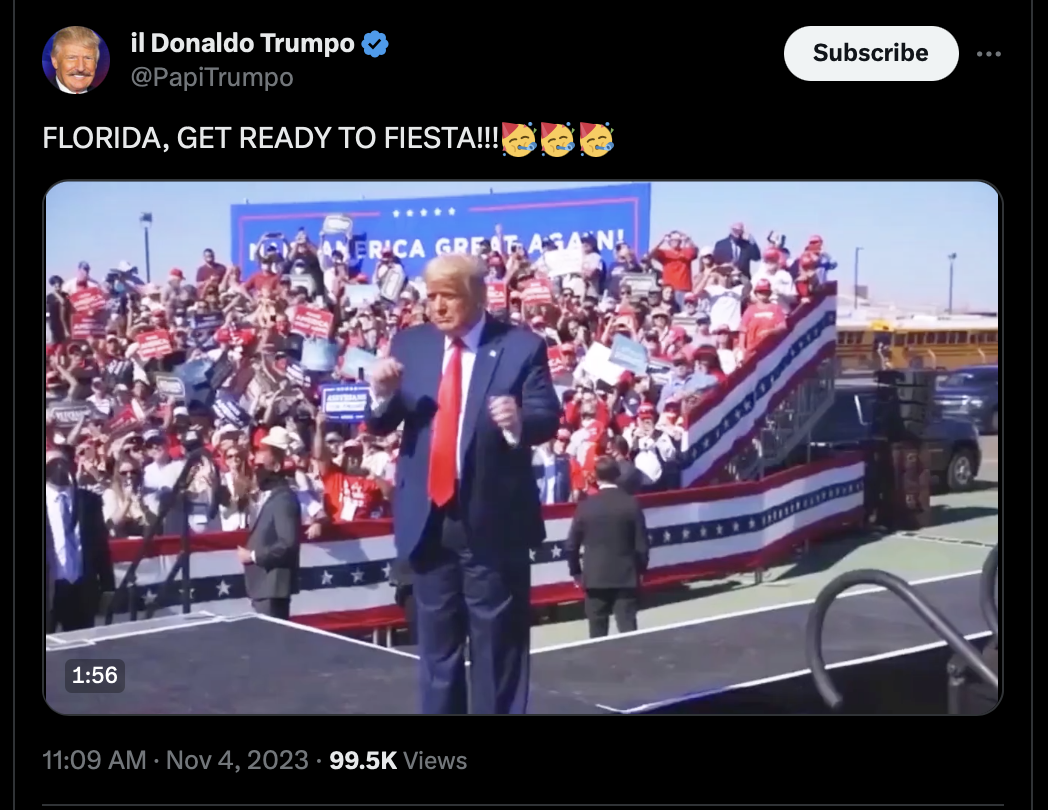Click the last party face emoji
Viewport: 1048px width, 810px height.
596,139
